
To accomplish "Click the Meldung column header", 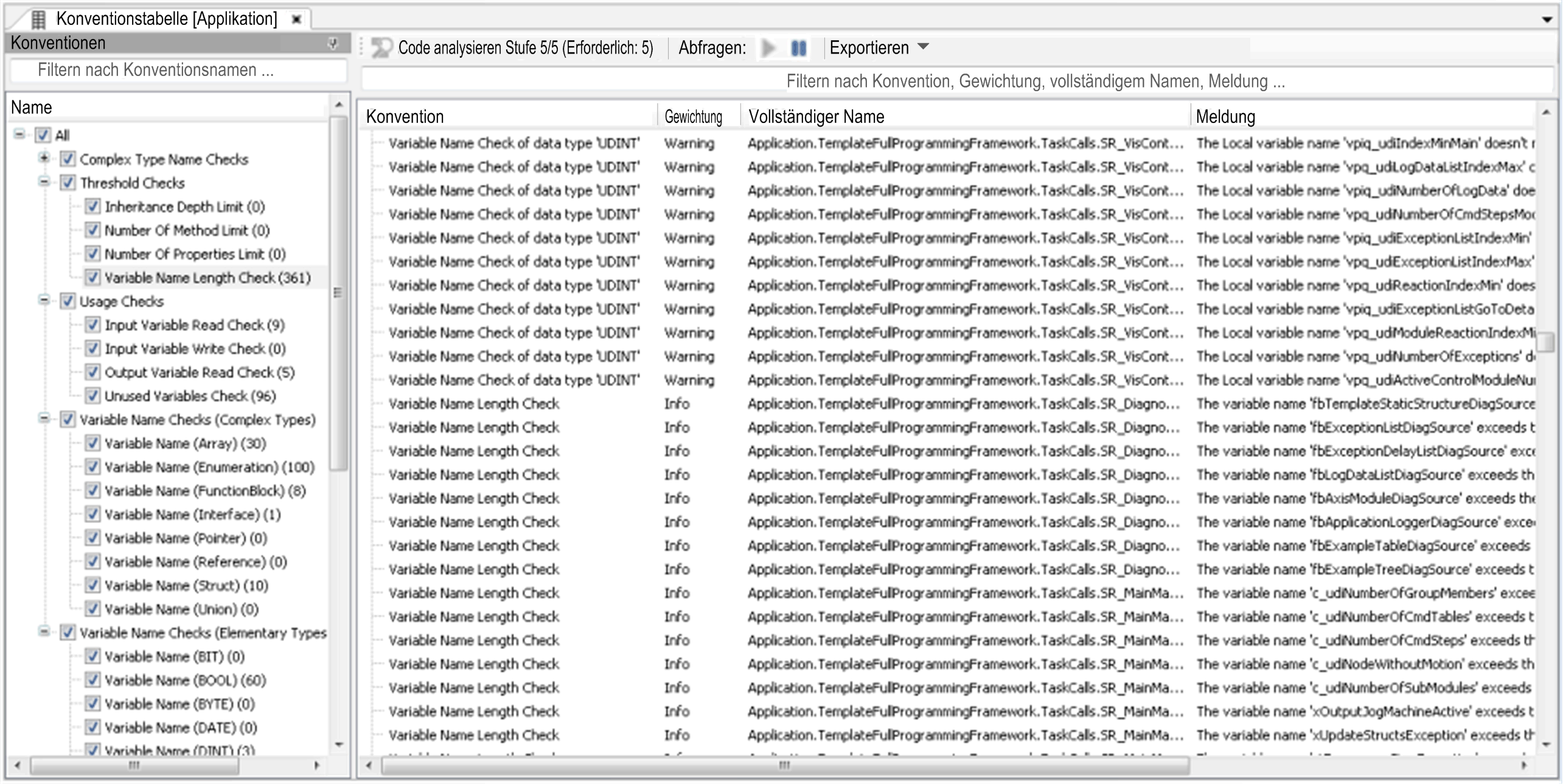I will click(x=1225, y=117).
